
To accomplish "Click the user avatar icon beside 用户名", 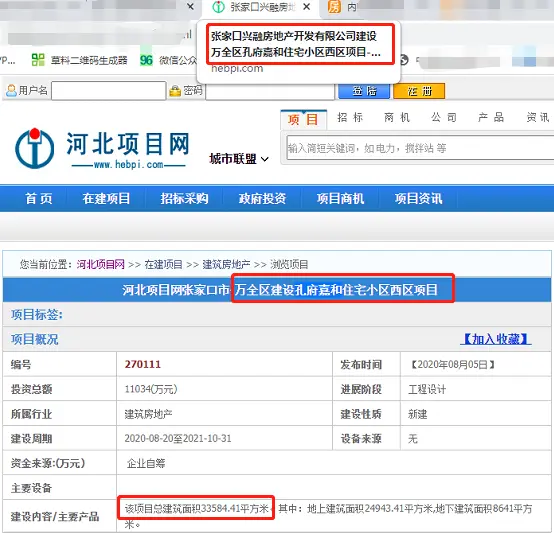I will tap(11, 90).
